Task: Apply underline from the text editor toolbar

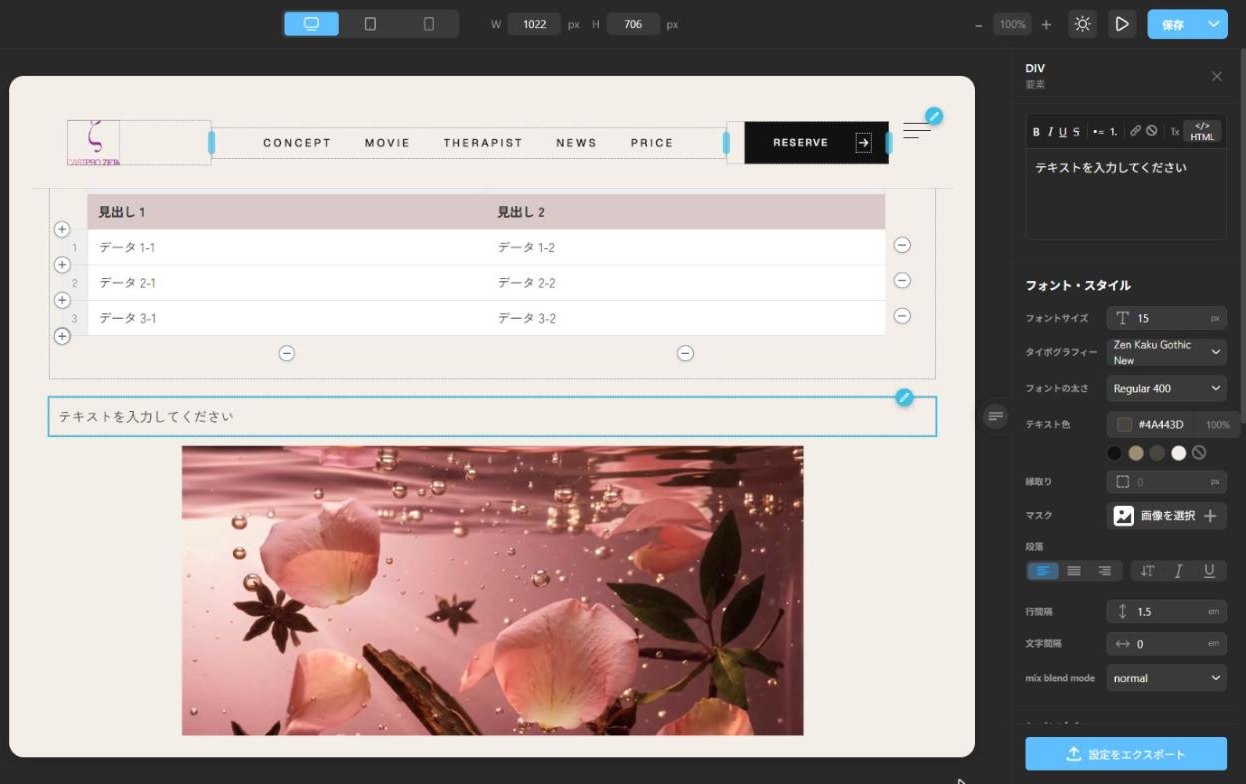Action: pos(1063,131)
